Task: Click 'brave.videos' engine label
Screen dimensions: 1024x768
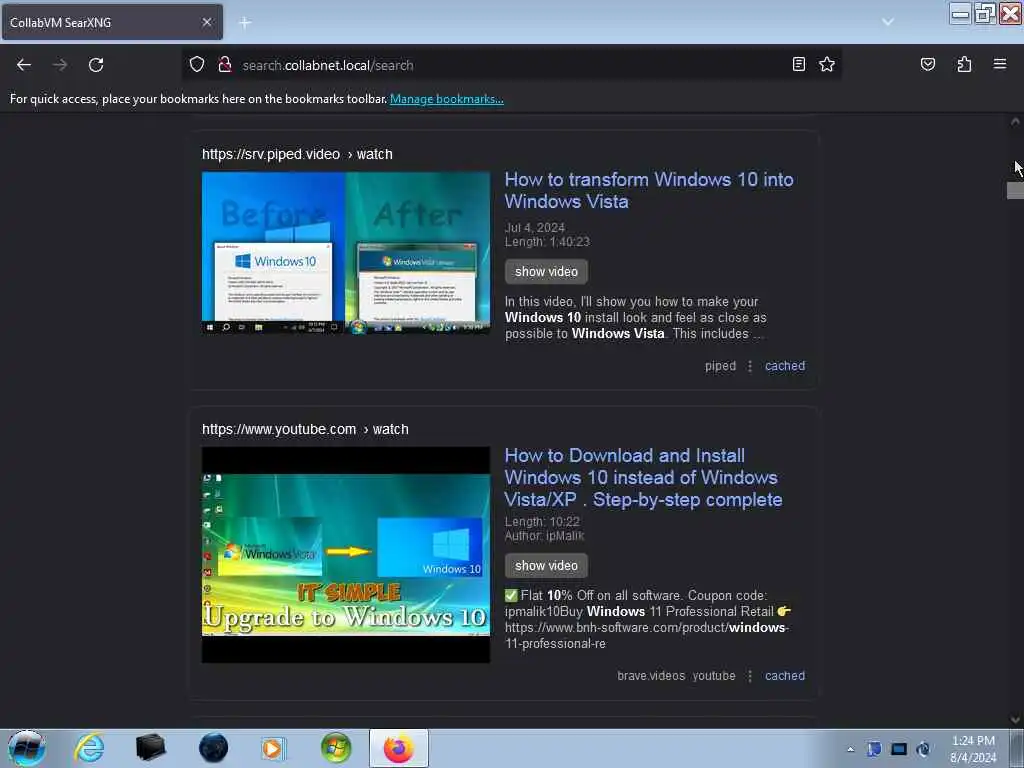Action: (x=651, y=676)
